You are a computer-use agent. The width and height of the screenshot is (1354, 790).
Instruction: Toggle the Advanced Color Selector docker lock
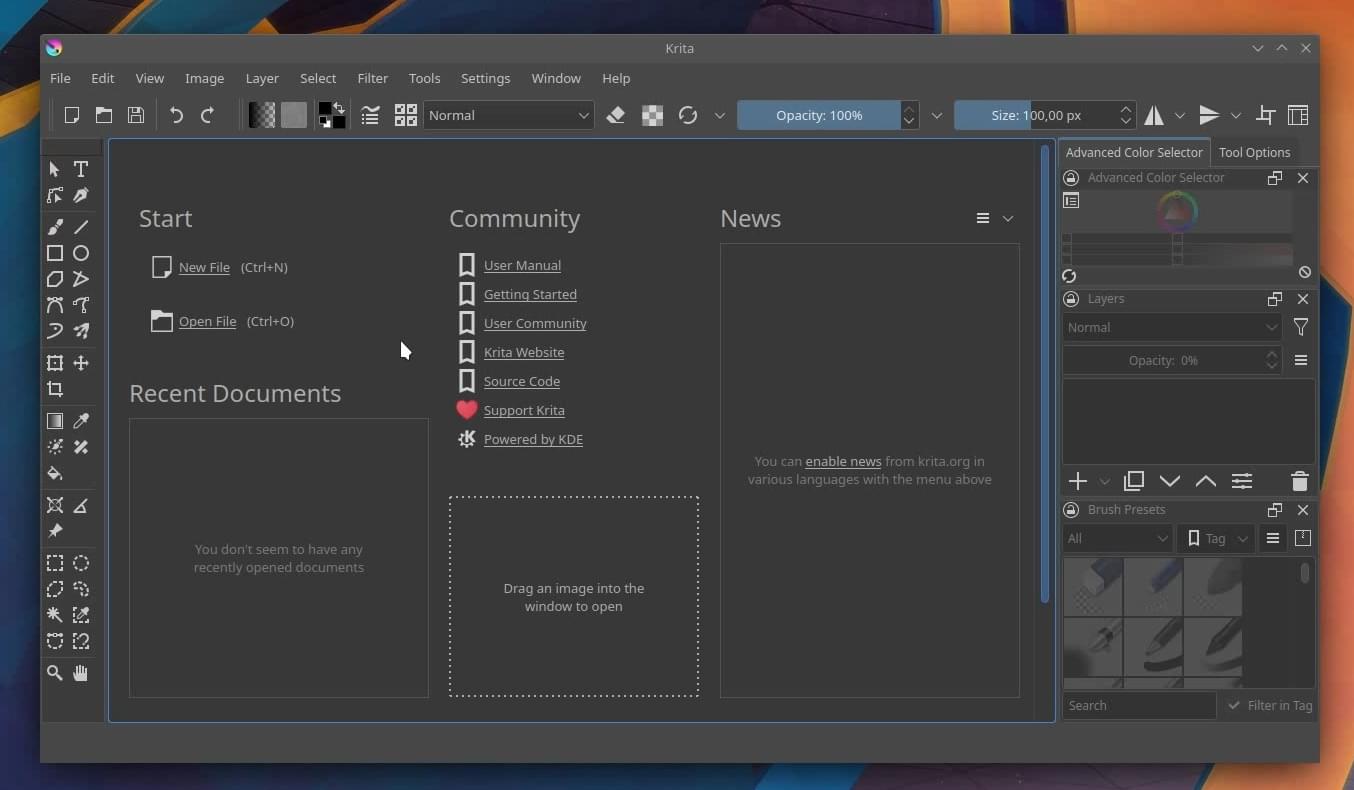point(1071,178)
